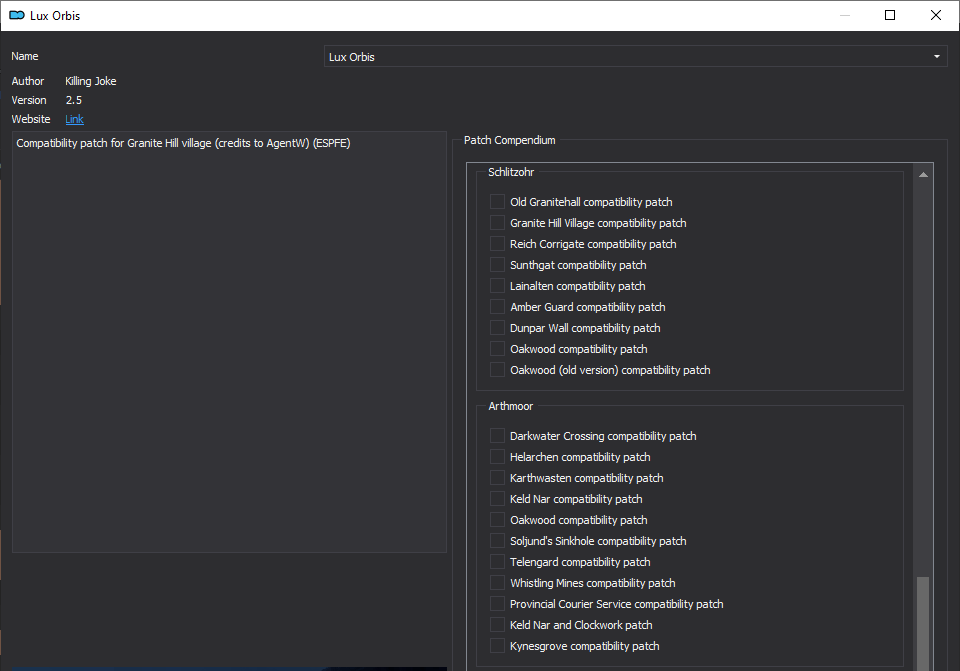
Task: Check Darkwater Crossing compatibility patch
Action: 497,436
